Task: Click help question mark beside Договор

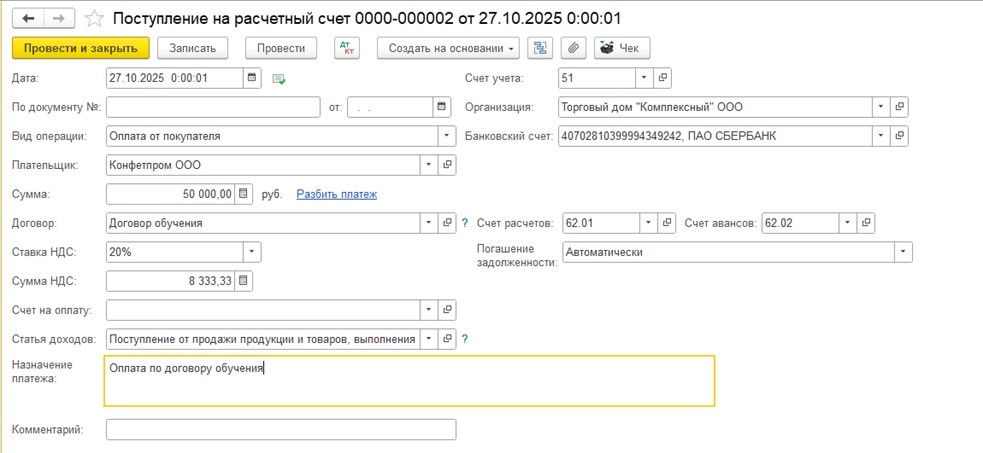Action: tap(464, 223)
